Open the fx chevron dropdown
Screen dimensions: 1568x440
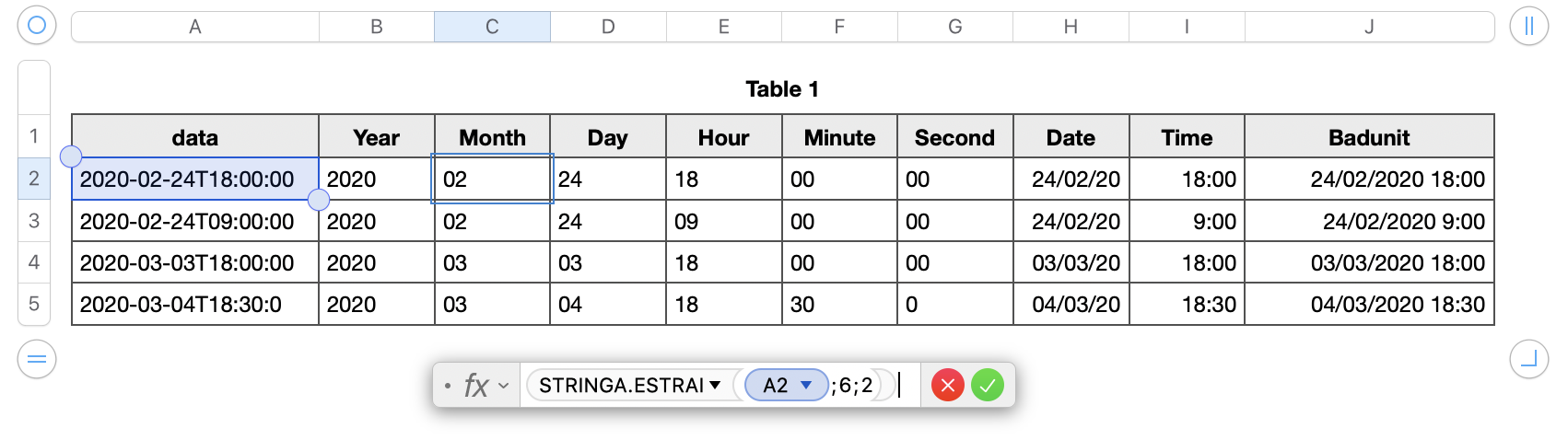click(504, 386)
